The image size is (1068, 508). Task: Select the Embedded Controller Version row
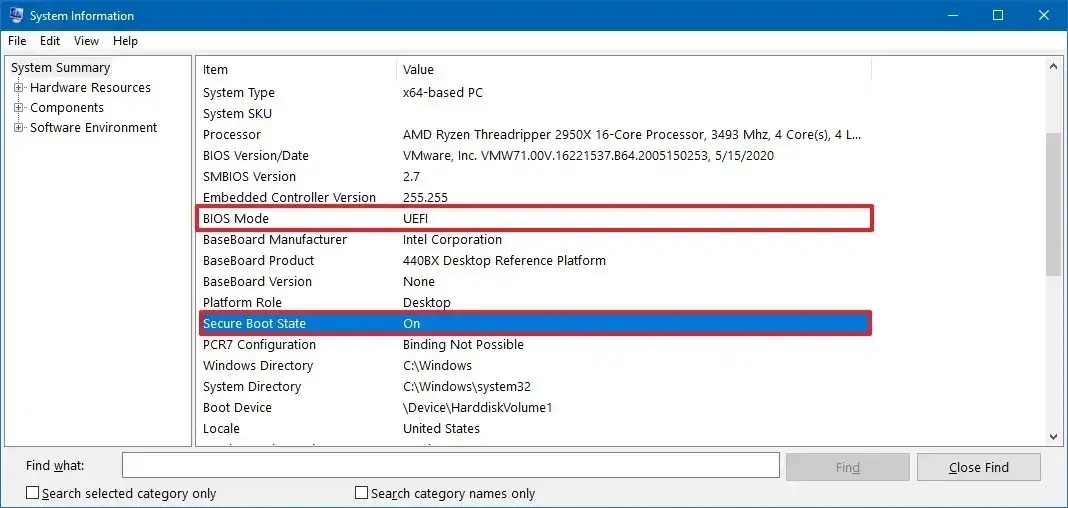[x=535, y=197]
